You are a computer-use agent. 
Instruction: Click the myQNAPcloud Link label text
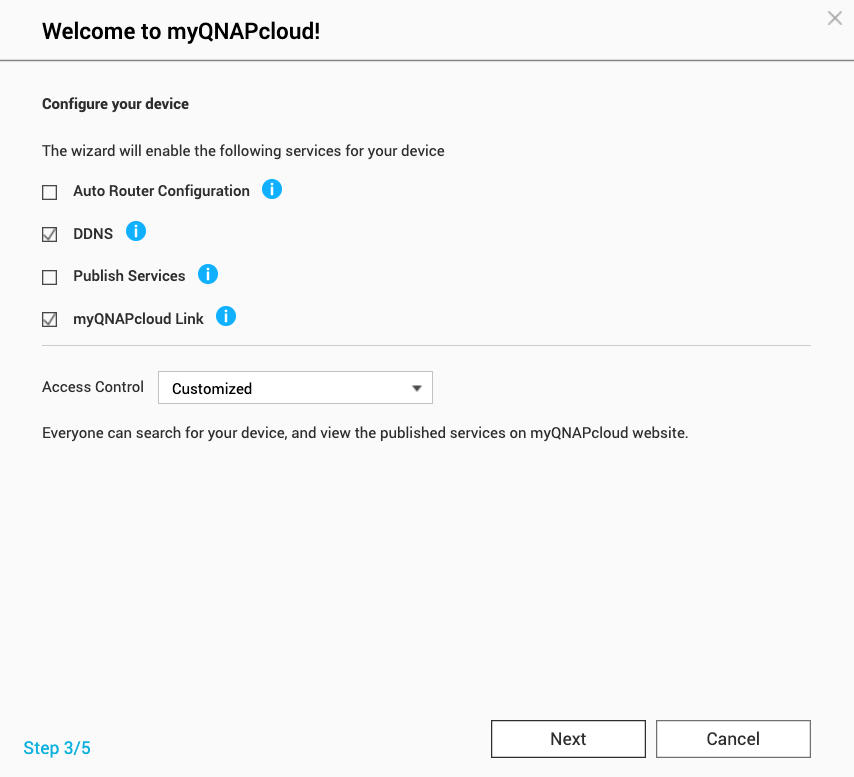point(138,319)
